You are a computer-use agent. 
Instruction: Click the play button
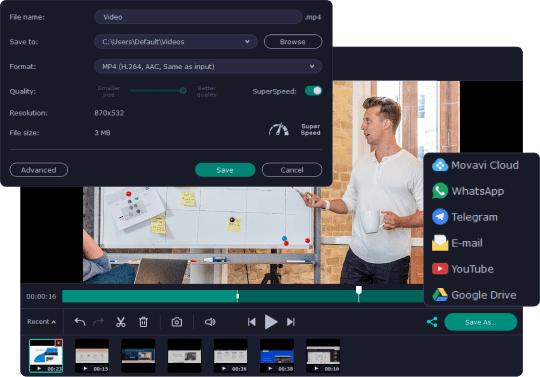coord(271,322)
